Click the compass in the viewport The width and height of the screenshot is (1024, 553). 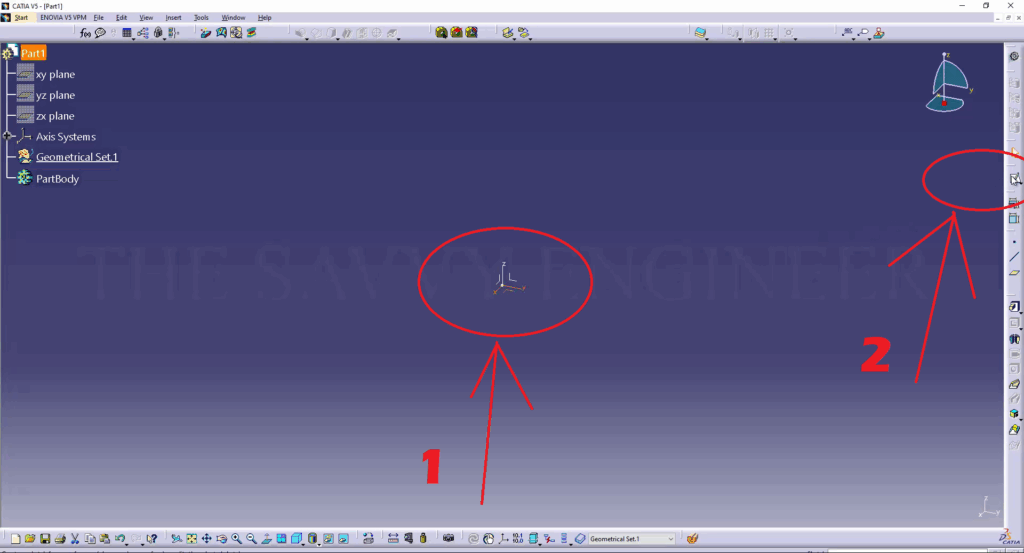(948, 84)
